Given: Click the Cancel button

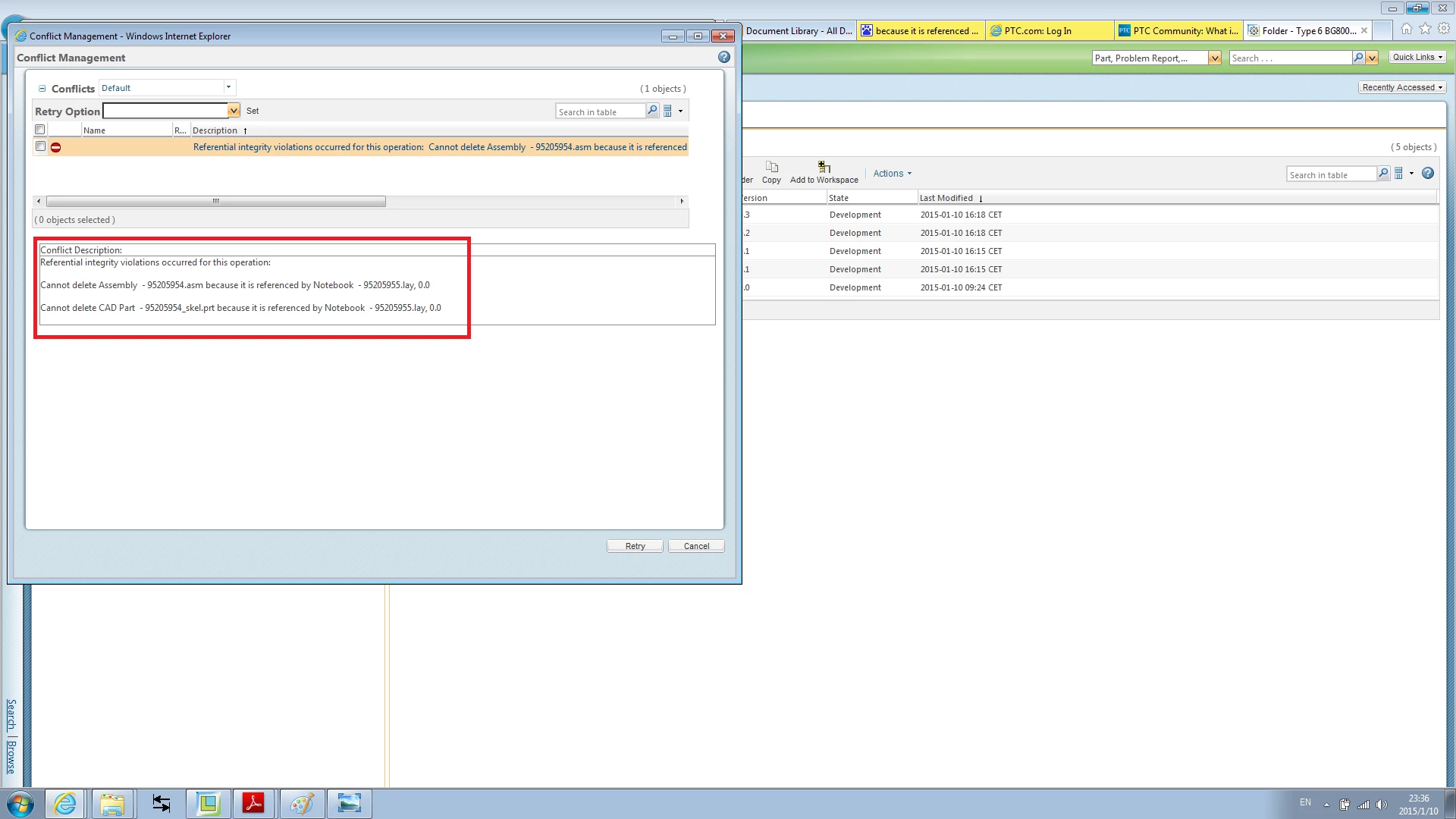Looking at the screenshot, I should coord(696,546).
